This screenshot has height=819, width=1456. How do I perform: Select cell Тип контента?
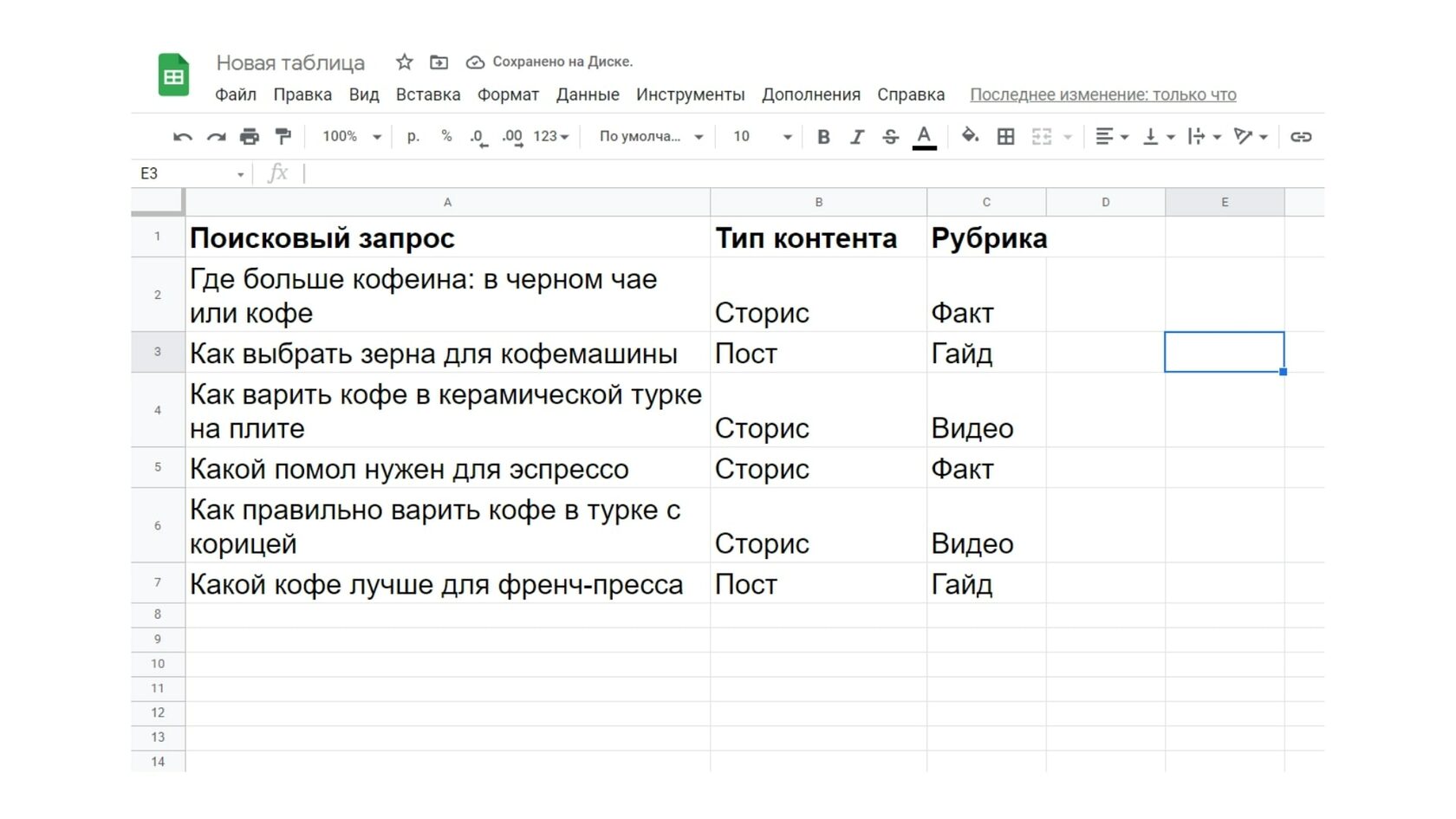point(818,237)
